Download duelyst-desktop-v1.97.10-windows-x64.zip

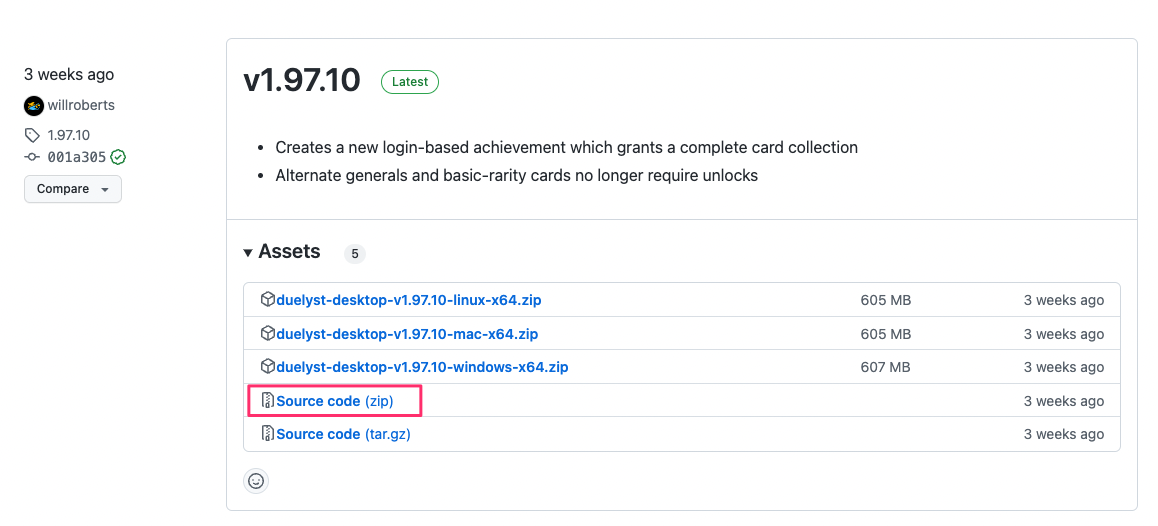tap(422, 367)
